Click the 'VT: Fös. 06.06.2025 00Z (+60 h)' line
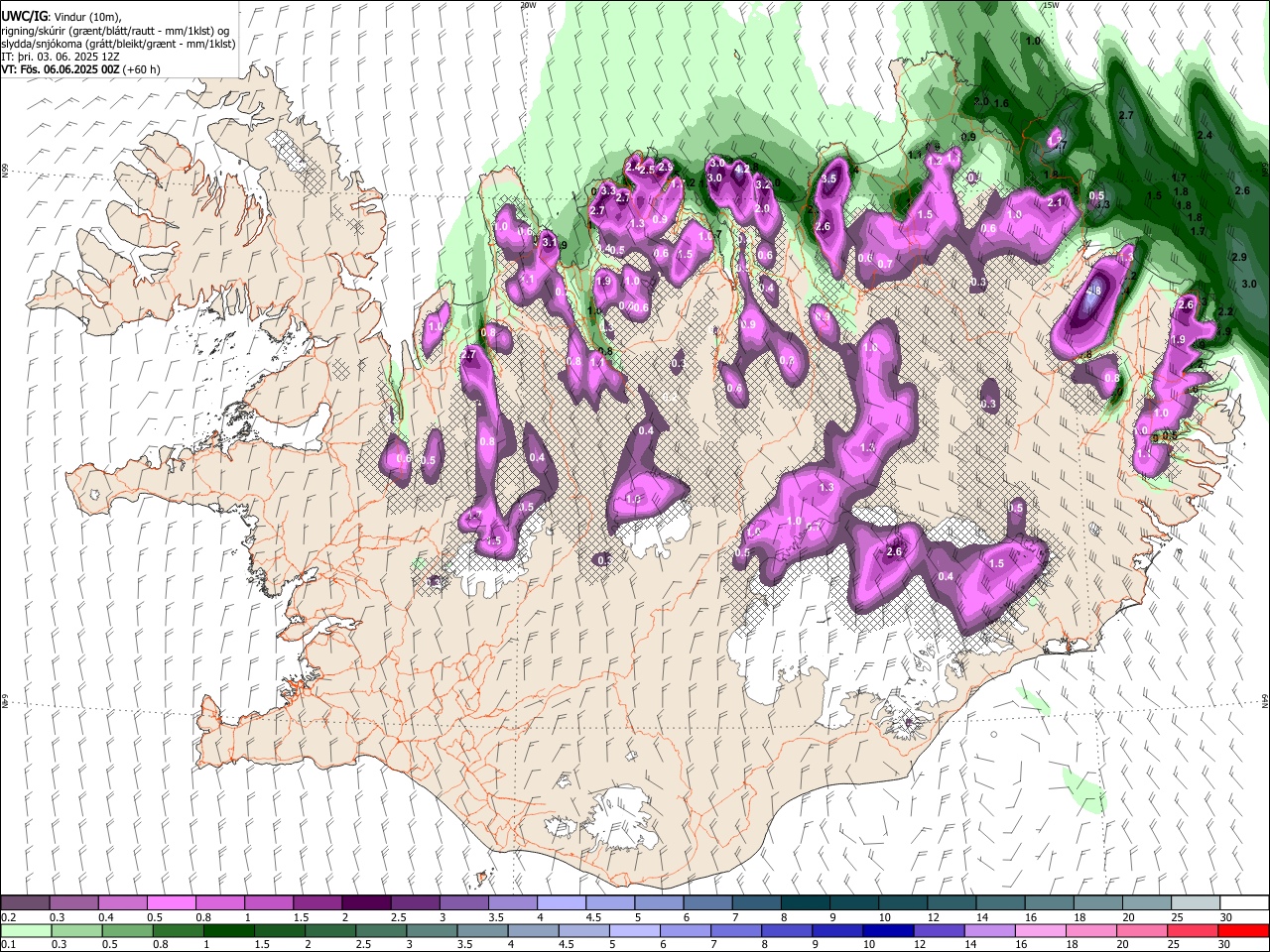 click(80, 70)
